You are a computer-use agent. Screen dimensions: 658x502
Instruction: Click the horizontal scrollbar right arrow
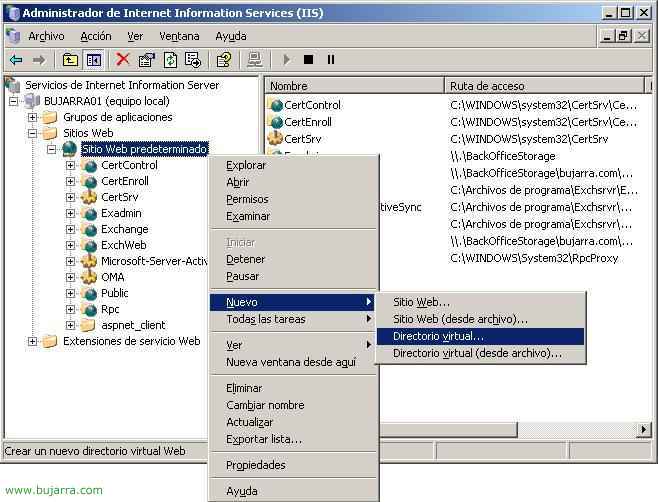(x=644, y=430)
